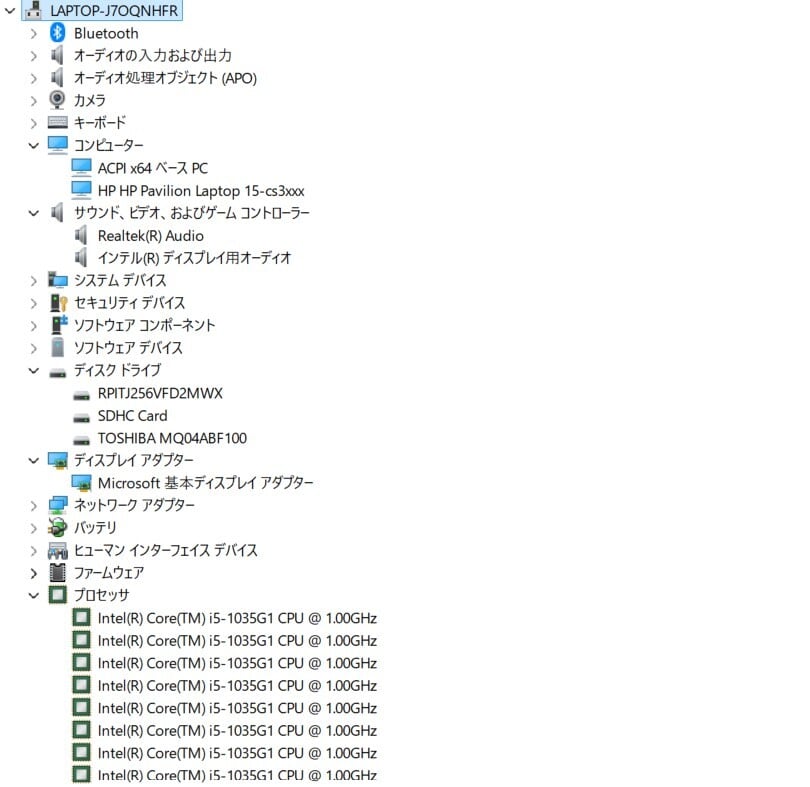Select the Bluetooth label
This screenshot has width=810, height=787.
coord(106,33)
